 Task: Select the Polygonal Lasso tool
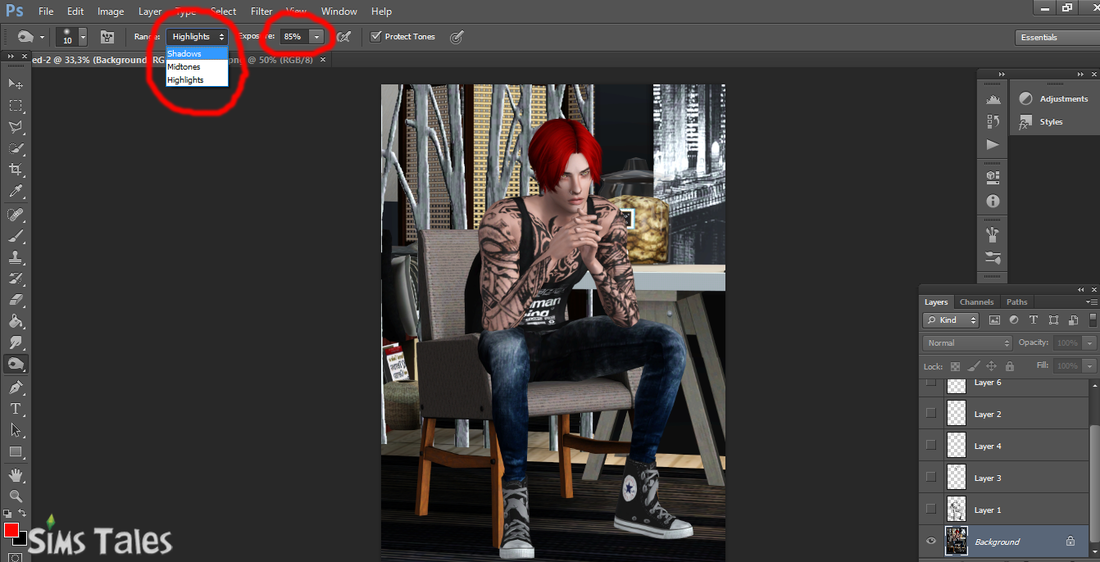coord(15,127)
